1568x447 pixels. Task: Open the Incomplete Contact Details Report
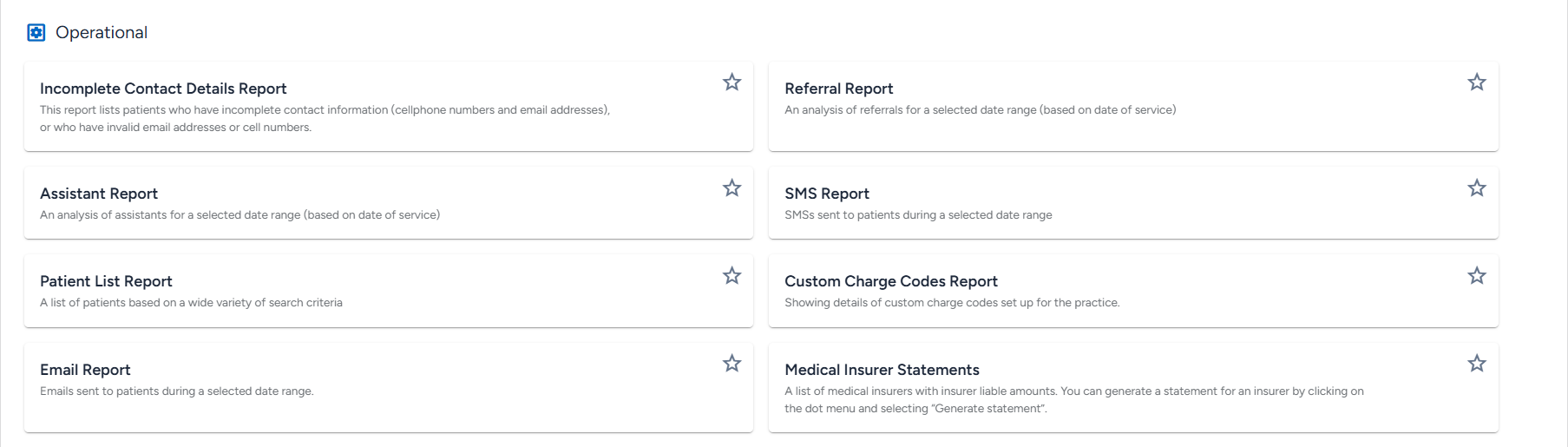[x=163, y=89]
